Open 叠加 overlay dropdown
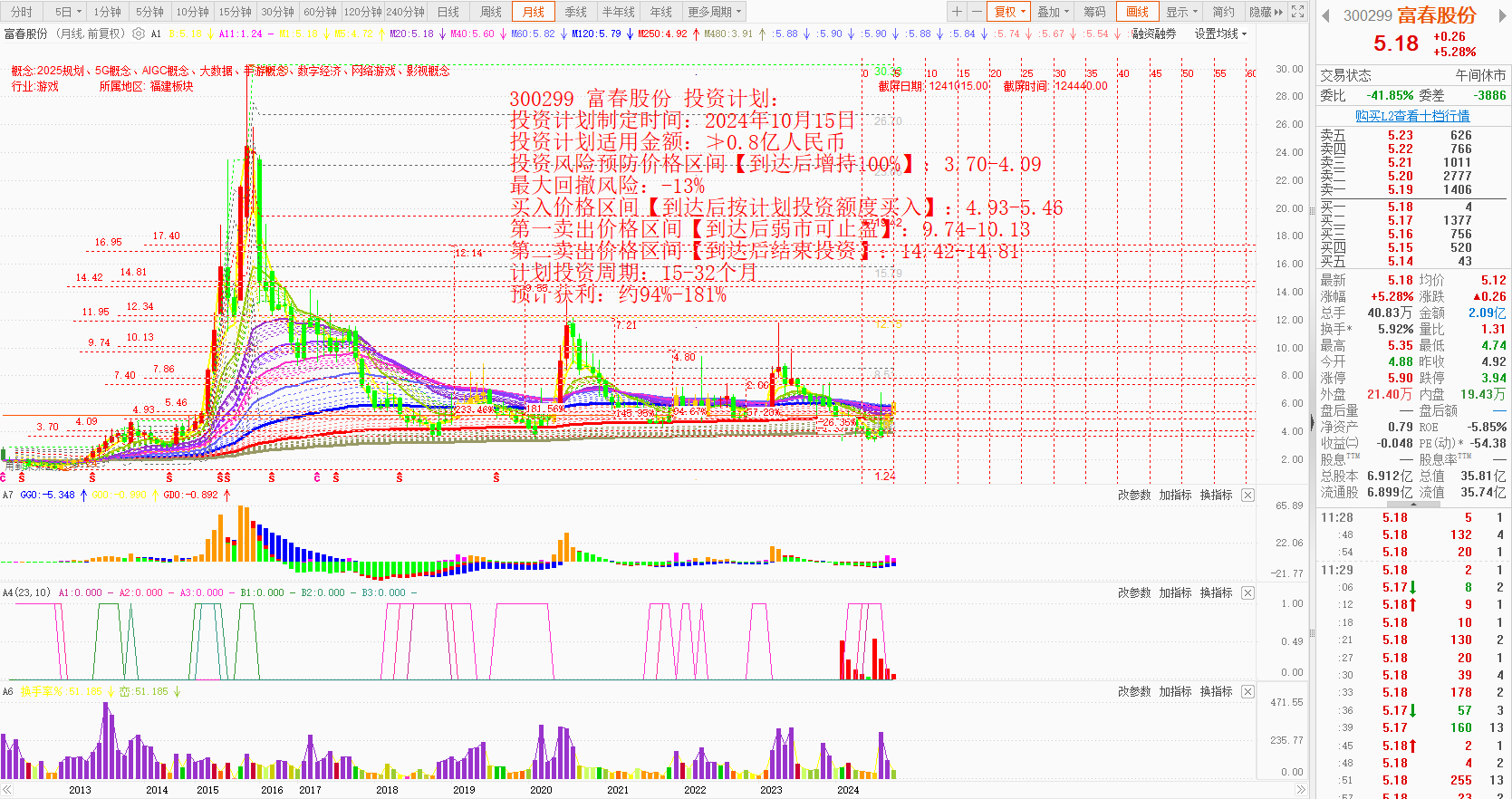Image resolution: width=1512 pixels, height=799 pixels. coord(1053,12)
